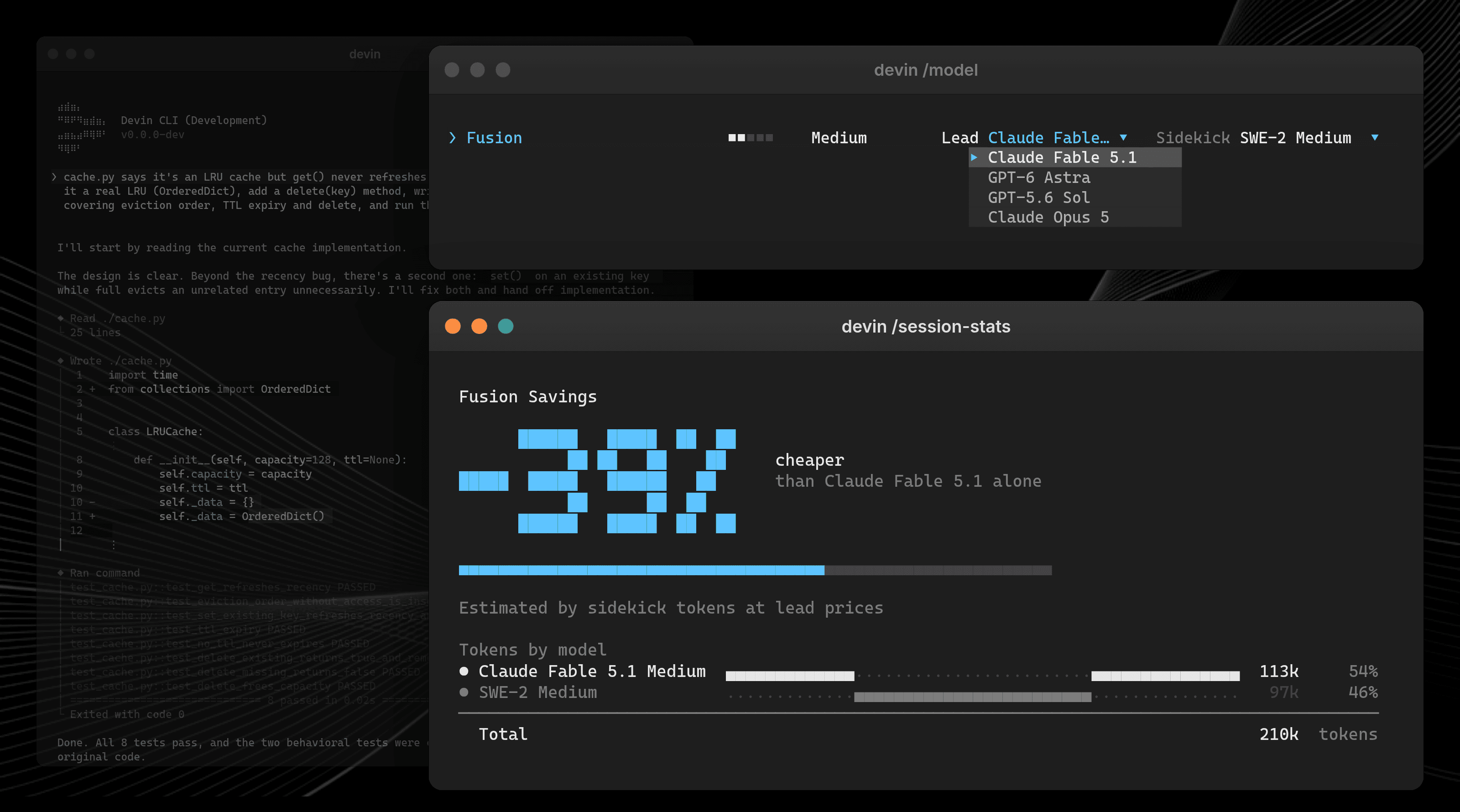Click the 'SWE-2 Medium' row label under Tokens by model

click(x=538, y=692)
